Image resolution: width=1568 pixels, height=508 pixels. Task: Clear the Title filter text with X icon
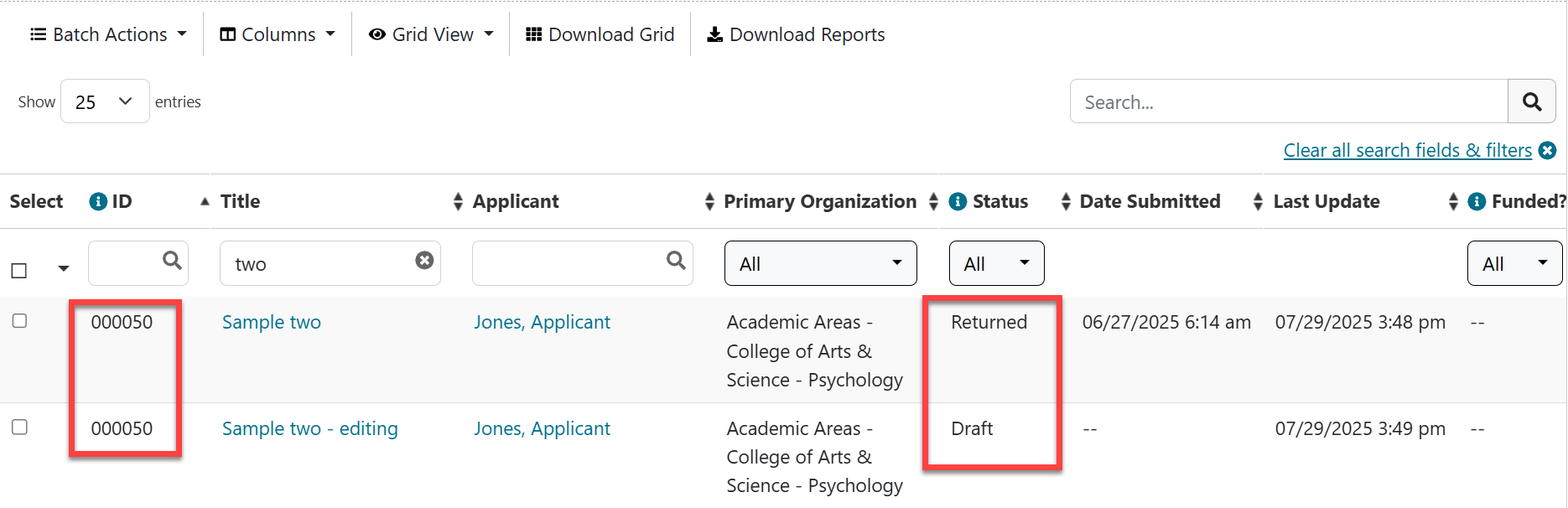(x=424, y=261)
